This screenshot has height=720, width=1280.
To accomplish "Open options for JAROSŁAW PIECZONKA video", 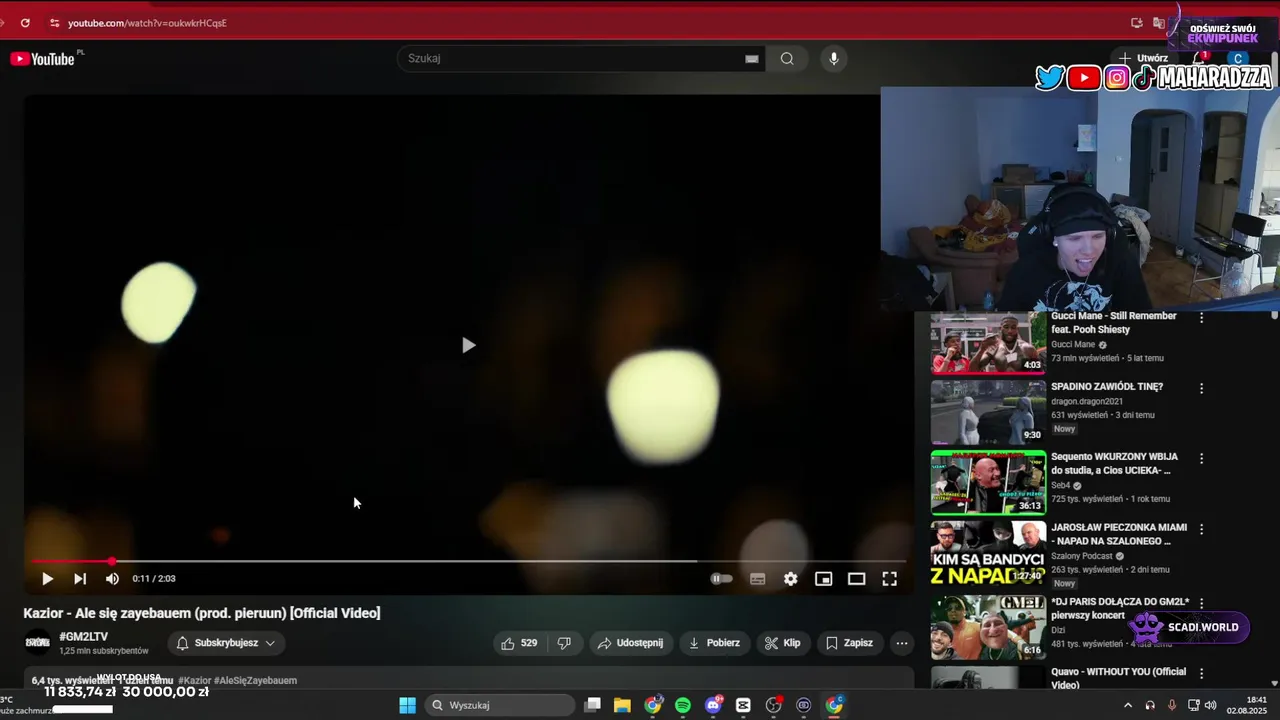I will pos(1202,528).
